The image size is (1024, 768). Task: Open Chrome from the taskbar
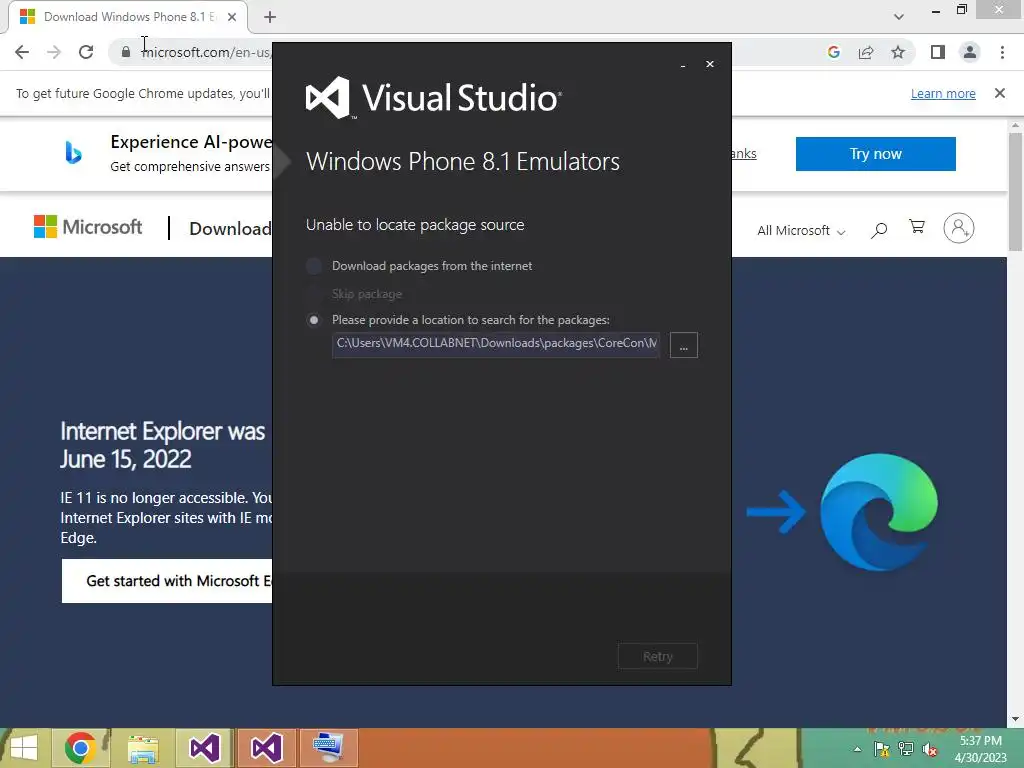coord(80,748)
